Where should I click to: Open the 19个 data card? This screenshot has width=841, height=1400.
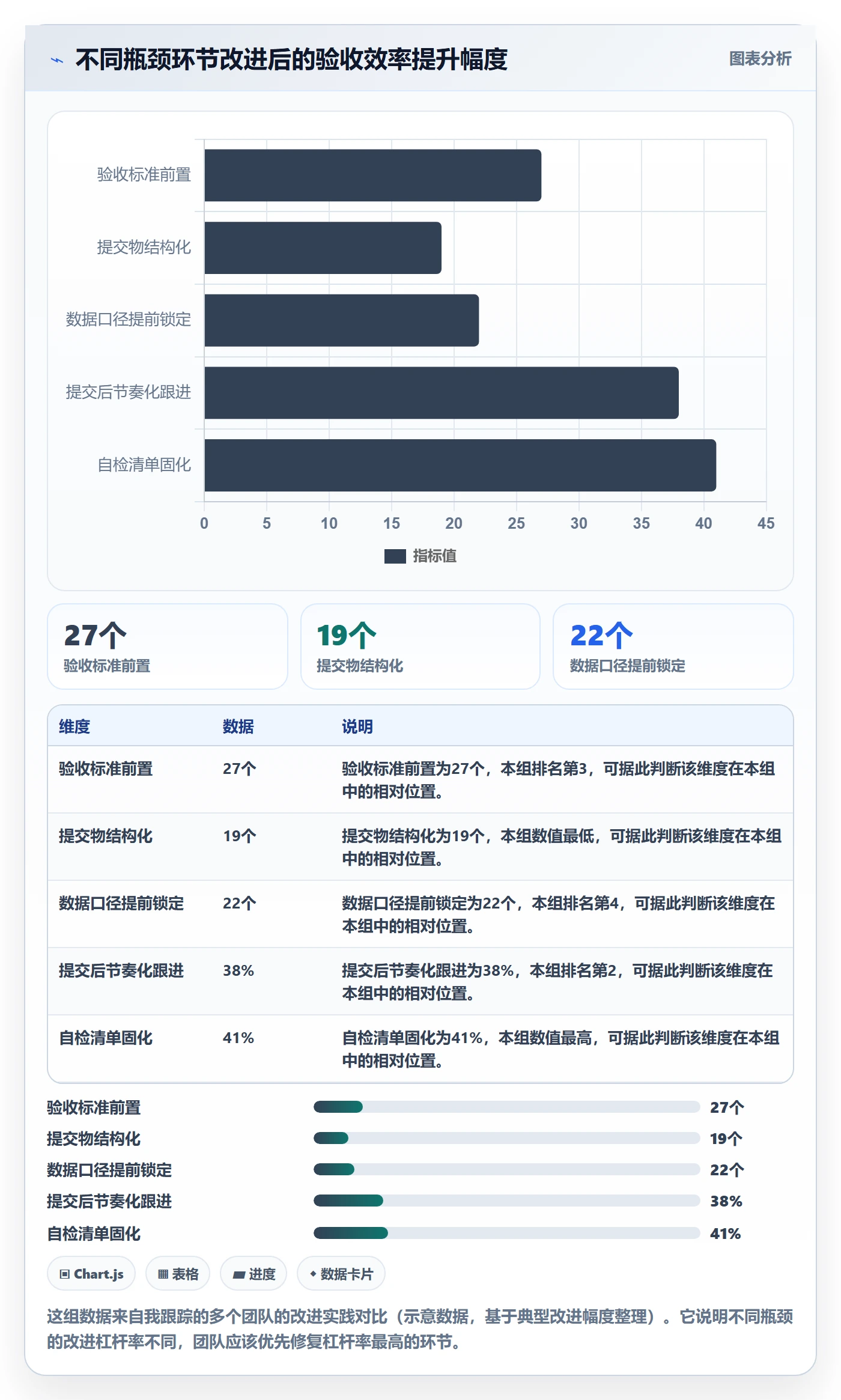coord(421,647)
